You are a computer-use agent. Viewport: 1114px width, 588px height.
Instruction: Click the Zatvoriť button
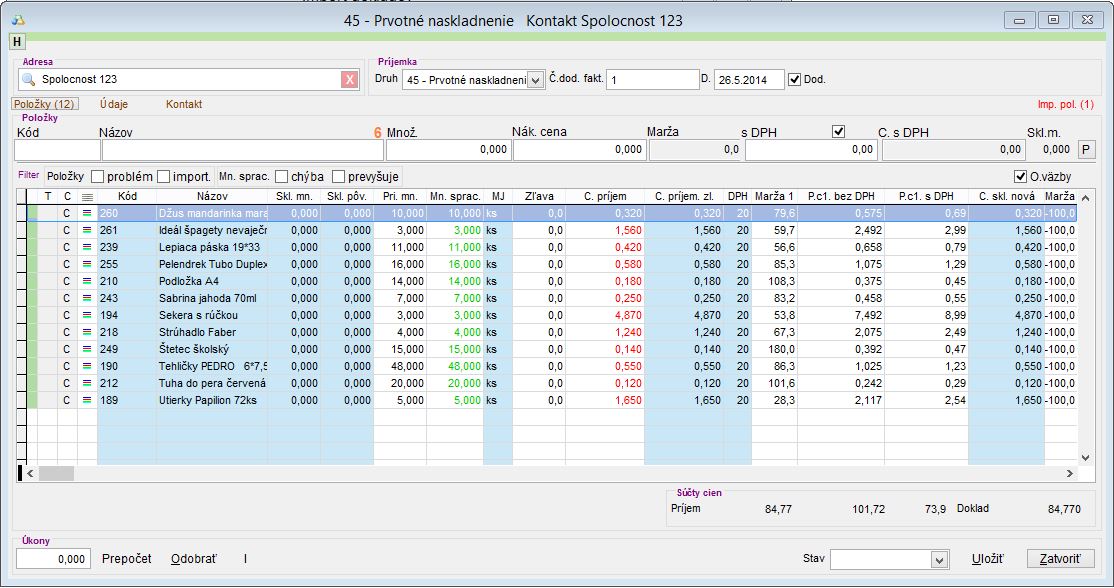(x=1061, y=559)
